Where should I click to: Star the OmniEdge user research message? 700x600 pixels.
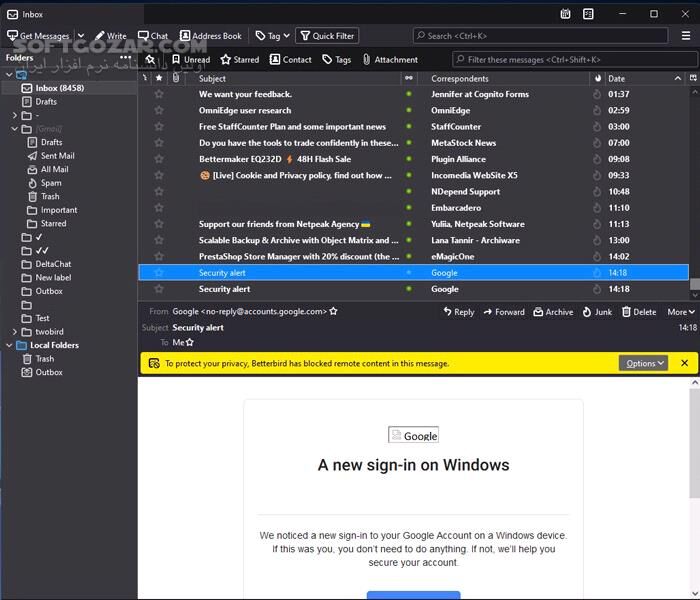[159, 111]
